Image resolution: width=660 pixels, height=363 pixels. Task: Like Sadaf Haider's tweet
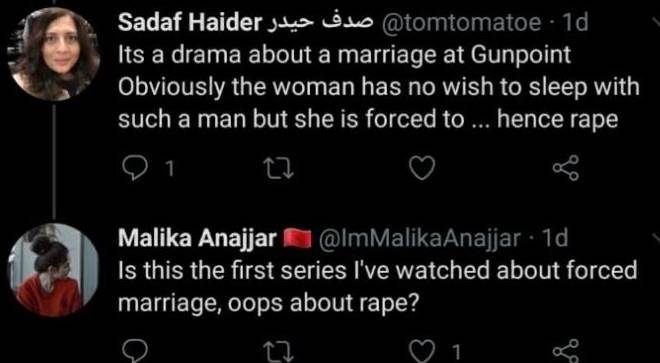coord(421,170)
